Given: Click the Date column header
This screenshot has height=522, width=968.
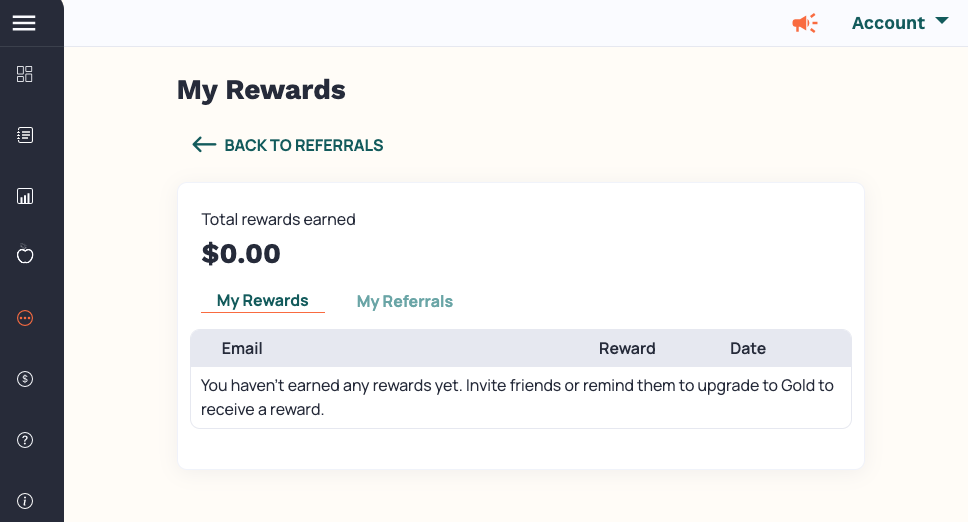Looking at the screenshot, I should point(748,349).
